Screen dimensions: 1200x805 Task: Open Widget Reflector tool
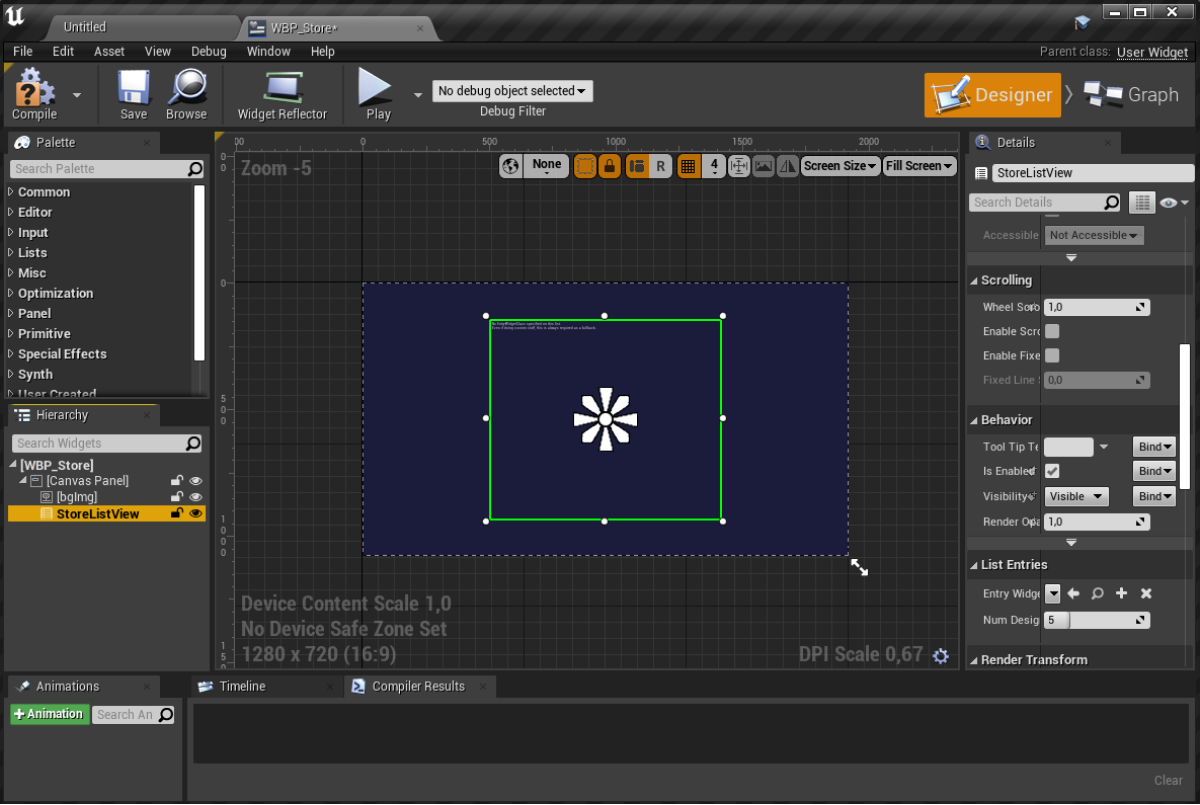[282, 94]
